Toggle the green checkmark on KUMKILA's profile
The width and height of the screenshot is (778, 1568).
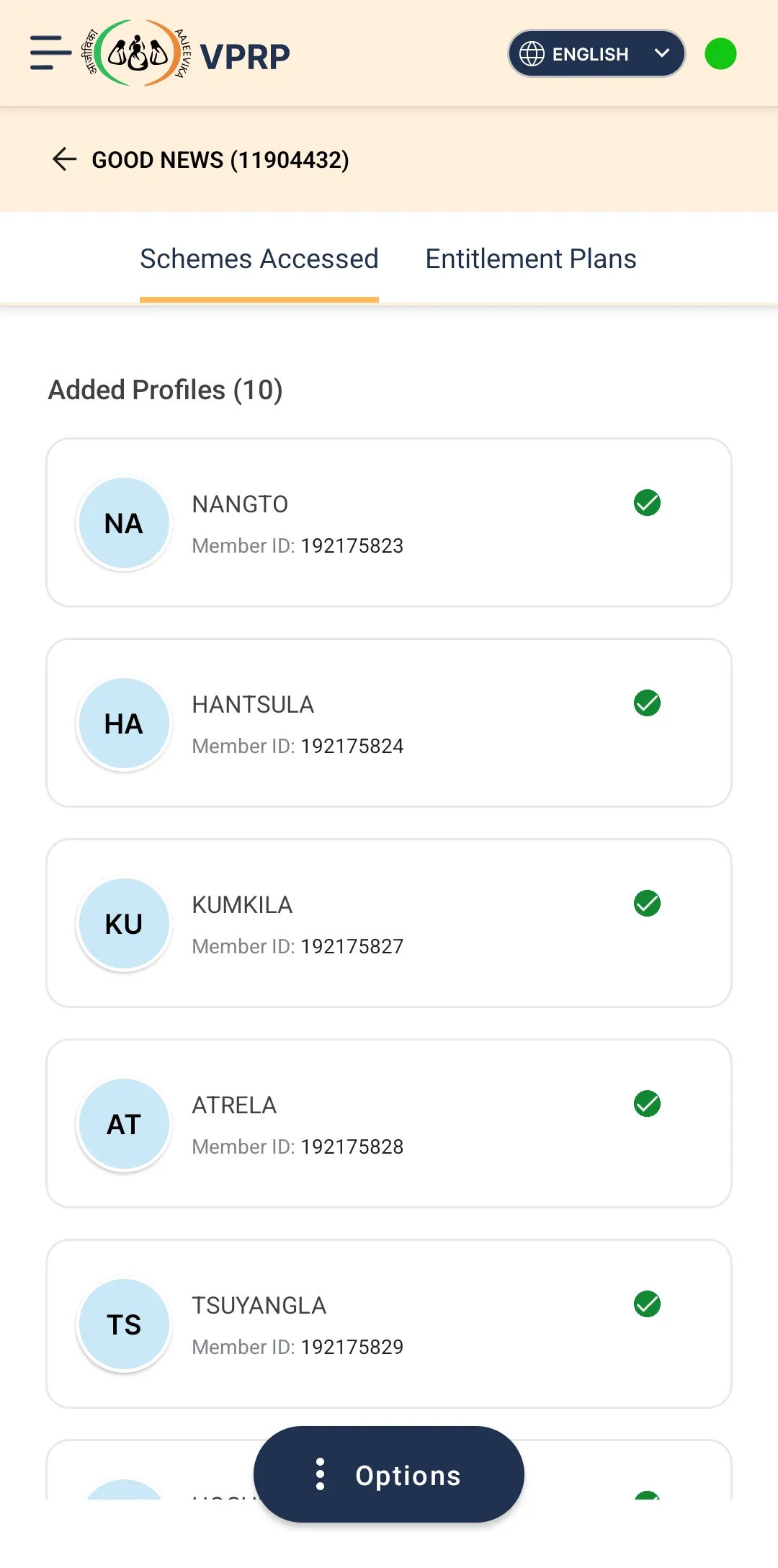[x=647, y=904]
